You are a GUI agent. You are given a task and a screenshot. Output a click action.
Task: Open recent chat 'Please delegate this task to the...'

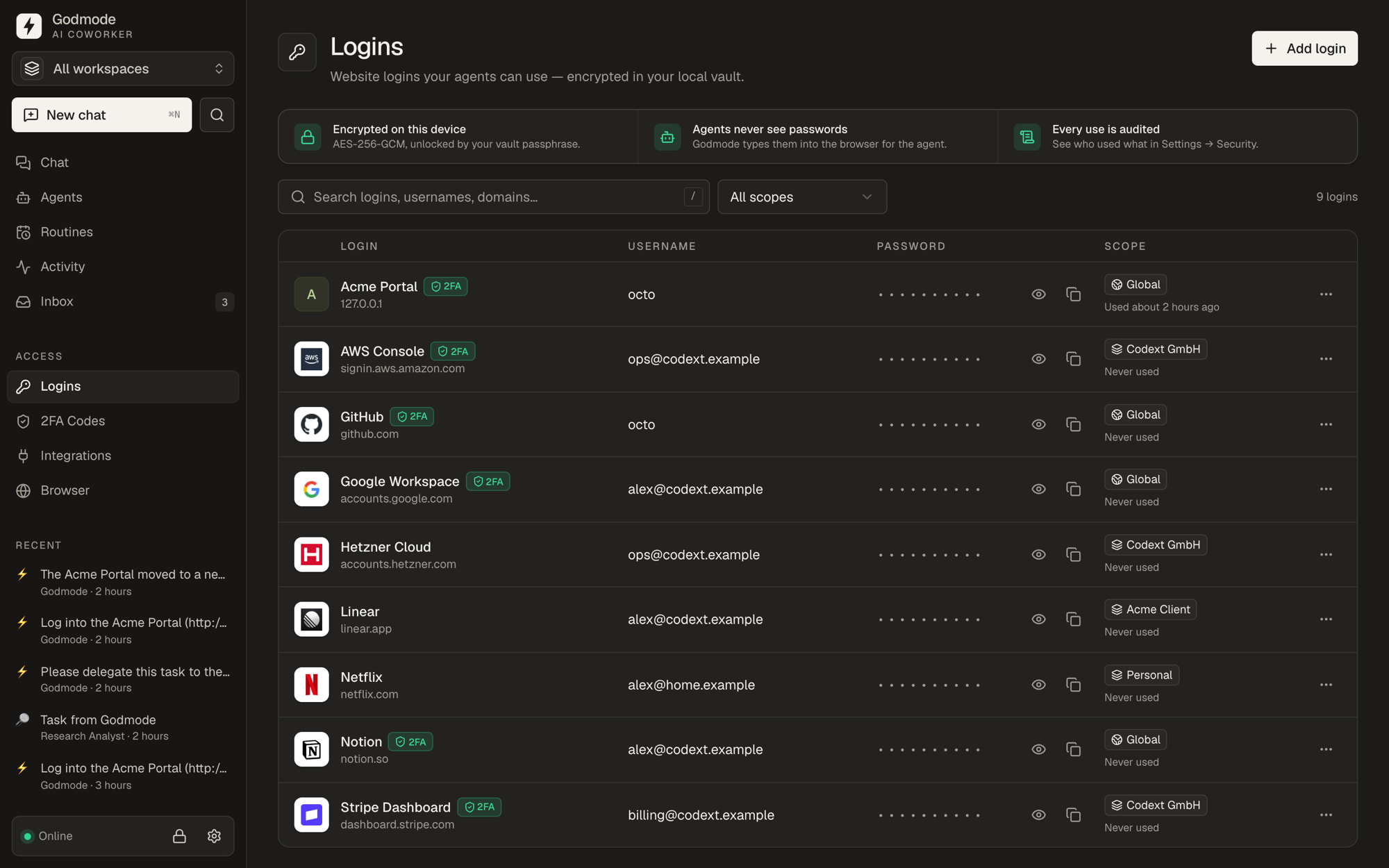[123, 679]
